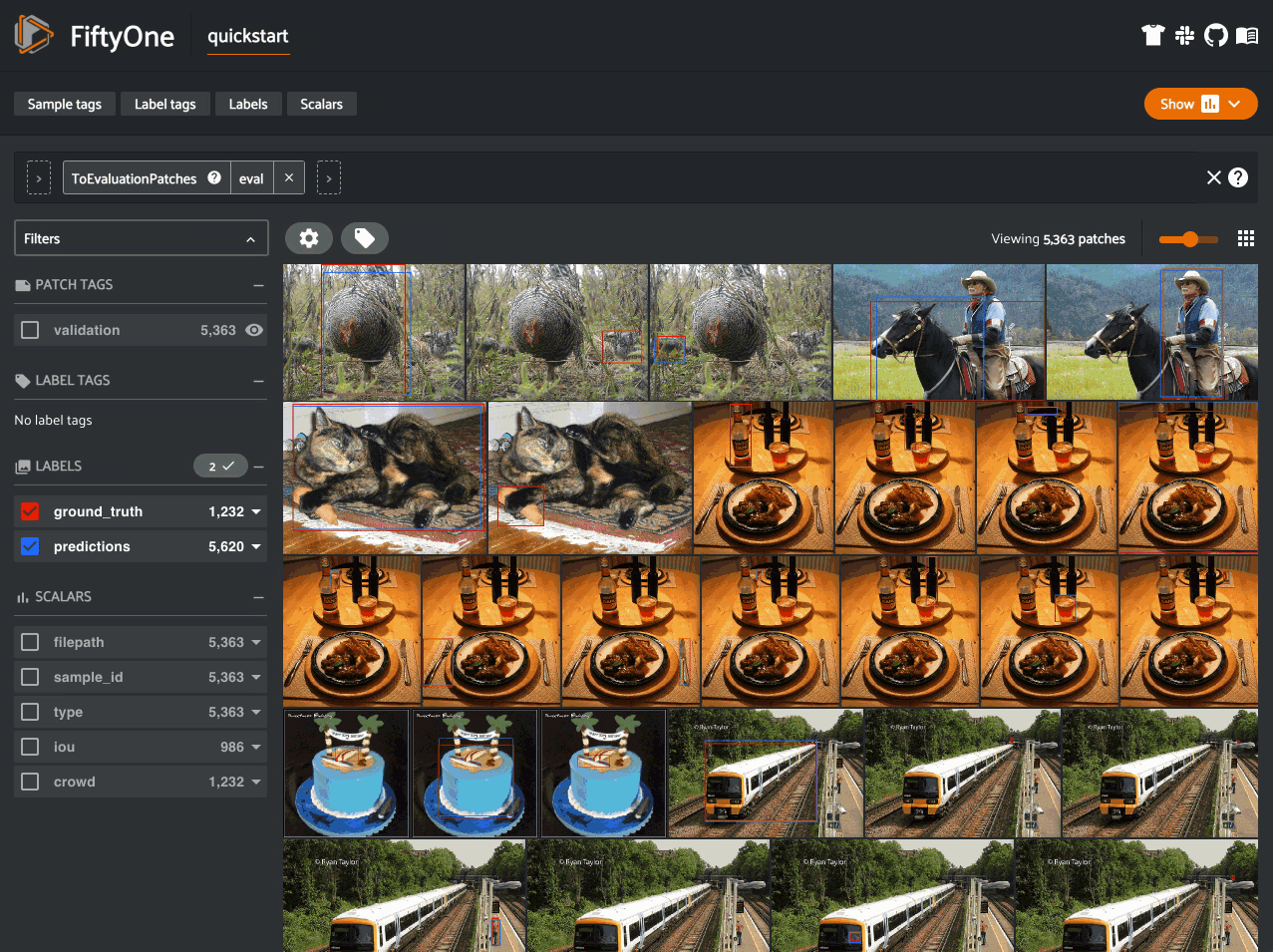Open the Sample tags tab
1273x952 pixels.
[x=65, y=104]
